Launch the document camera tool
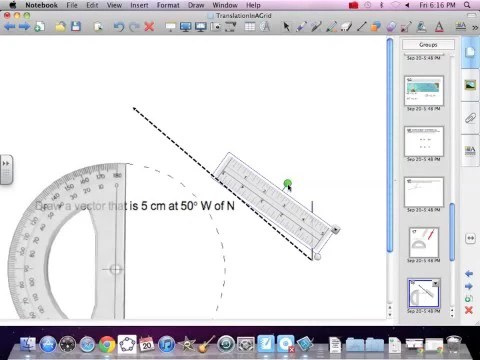The height and width of the screenshot is (360, 480). 231,27
